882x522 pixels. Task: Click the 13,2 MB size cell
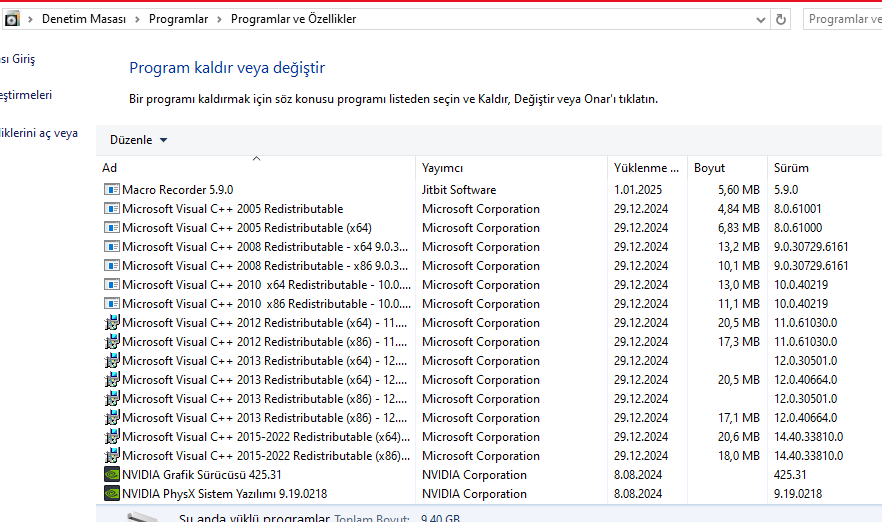pyautogui.click(x=739, y=247)
